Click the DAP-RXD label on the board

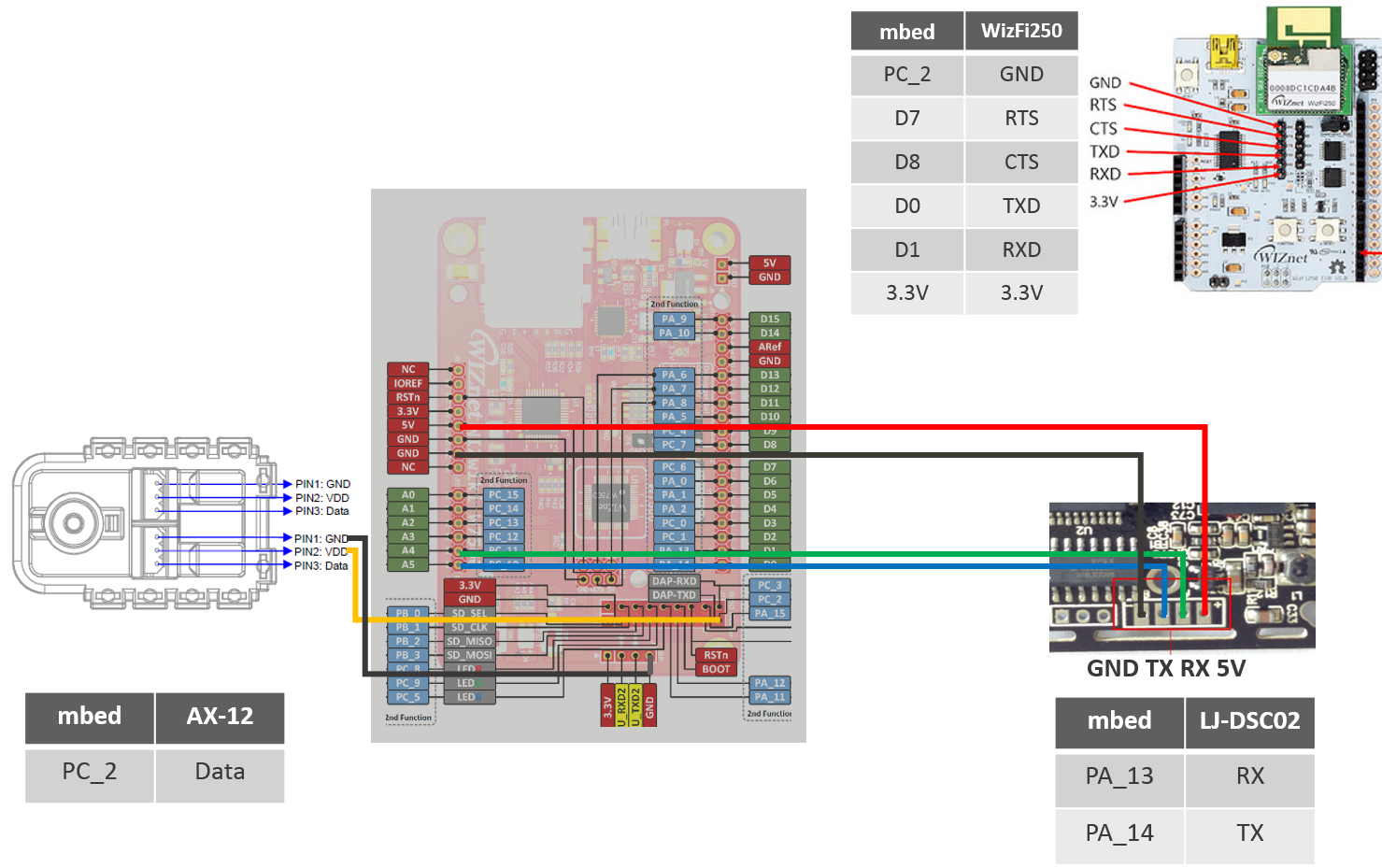click(x=674, y=581)
